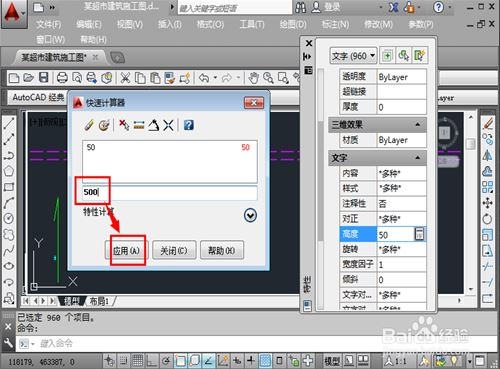The image size is (500, 369).
Task: Toggle Grid Display in status bar
Action: (138, 360)
